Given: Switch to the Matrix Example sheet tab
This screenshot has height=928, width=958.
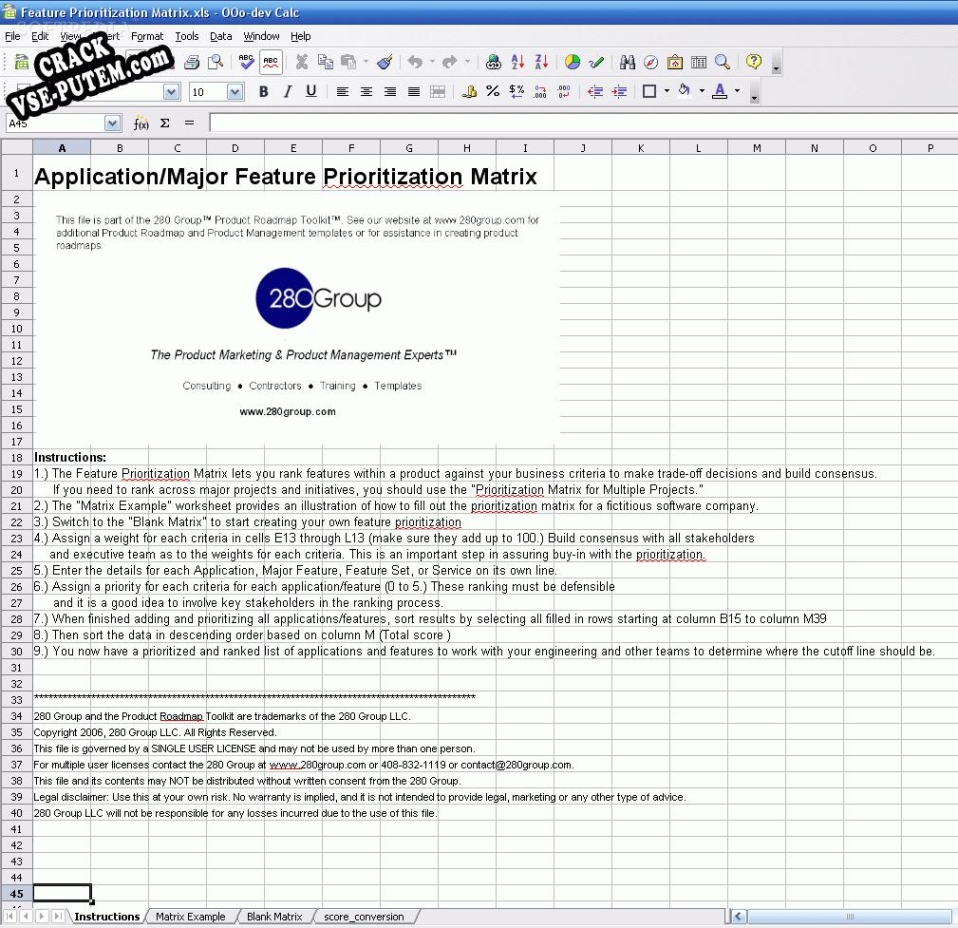Looking at the screenshot, I should pyautogui.click(x=190, y=916).
